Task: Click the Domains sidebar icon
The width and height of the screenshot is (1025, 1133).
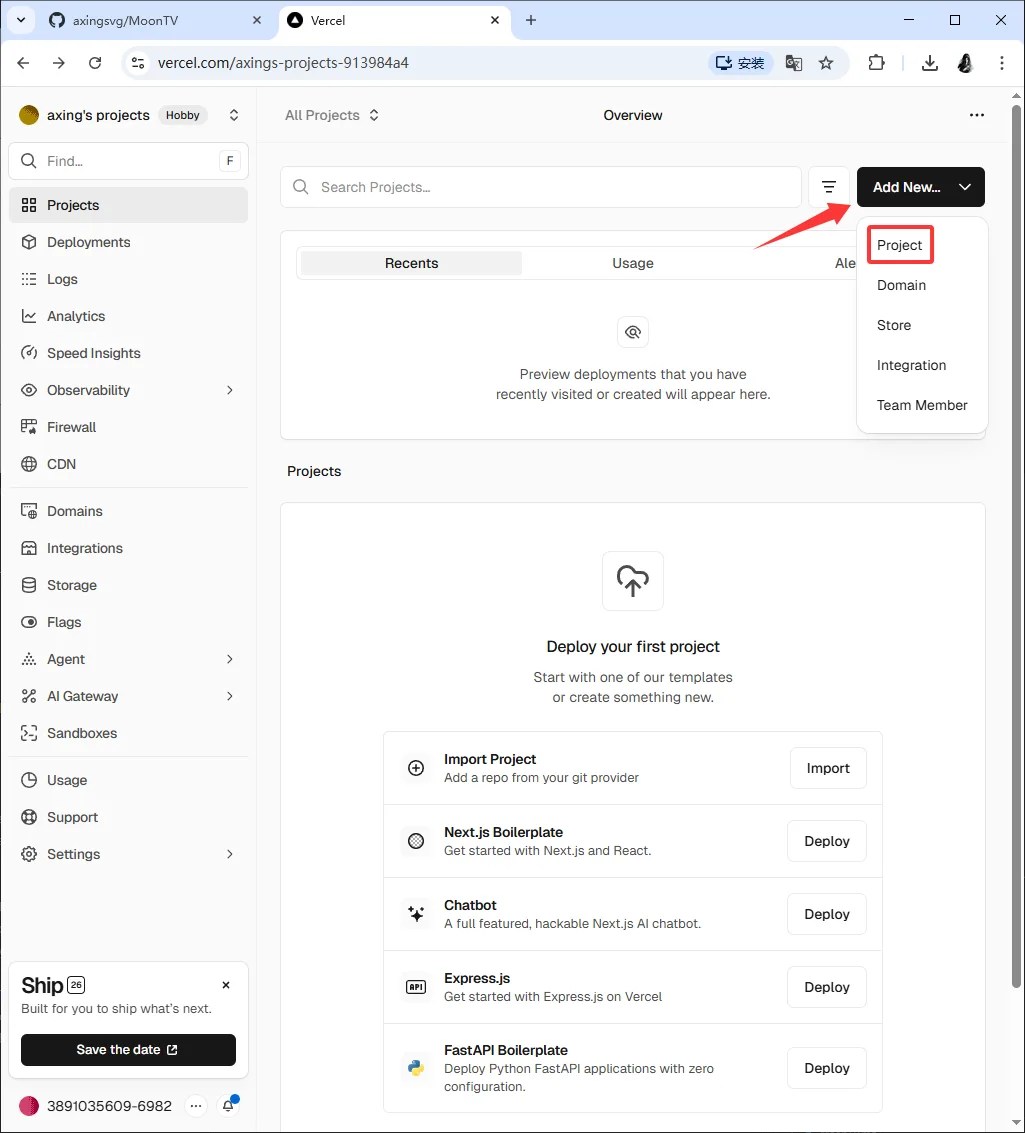Action: [x=29, y=511]
